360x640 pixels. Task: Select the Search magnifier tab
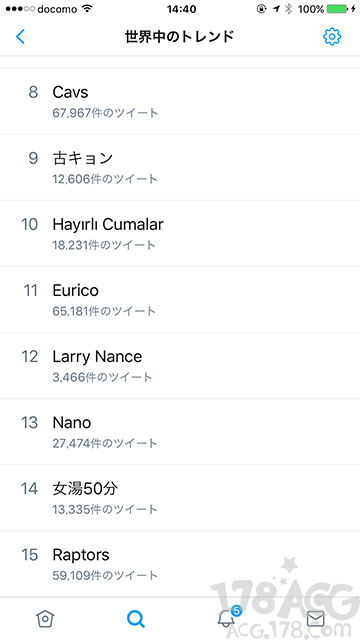click(x=136, y=619)
